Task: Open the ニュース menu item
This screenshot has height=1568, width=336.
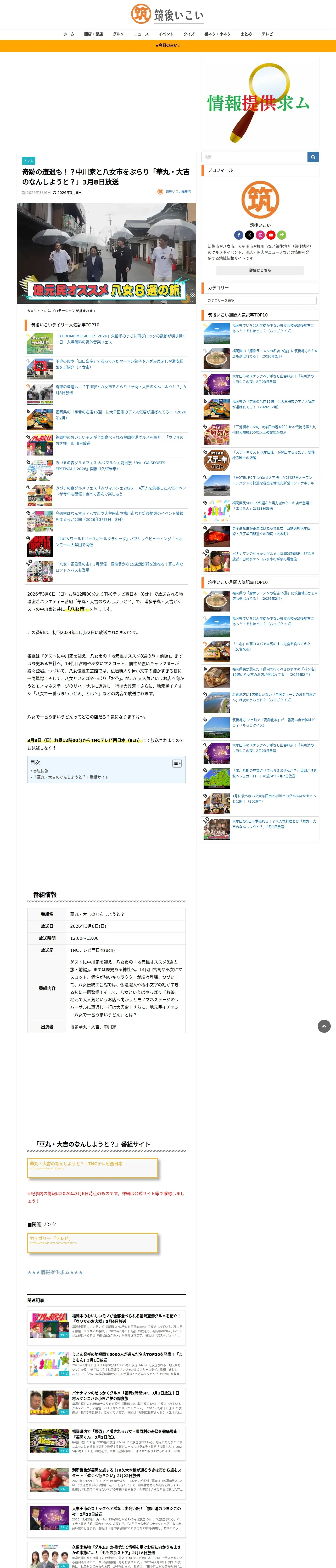Action: point(142,34)
